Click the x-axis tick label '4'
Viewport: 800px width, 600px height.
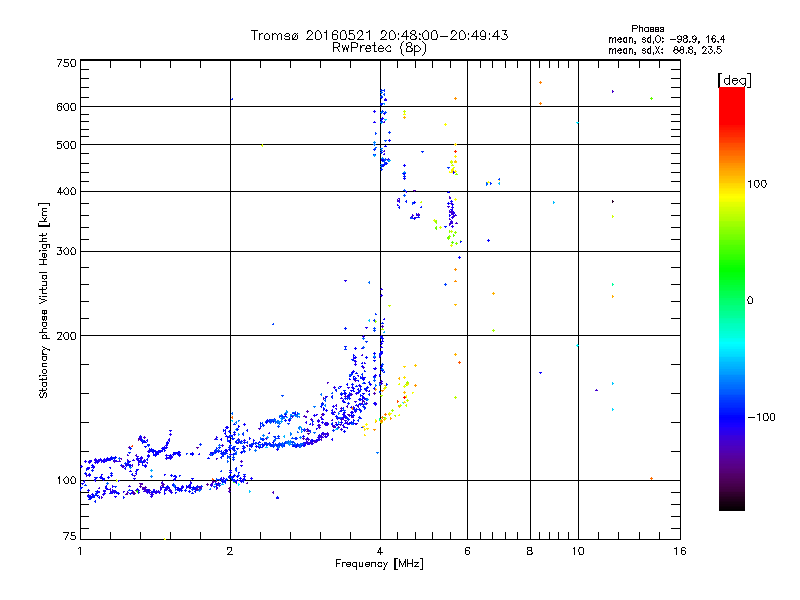pyautogui.click(x=380, y=551)
